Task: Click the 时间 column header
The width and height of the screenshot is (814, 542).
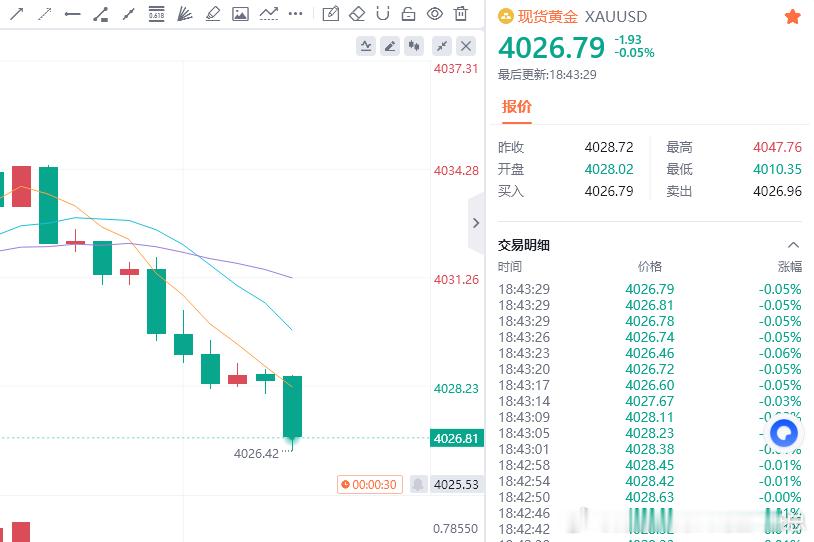Action: [x=510, y=267]
